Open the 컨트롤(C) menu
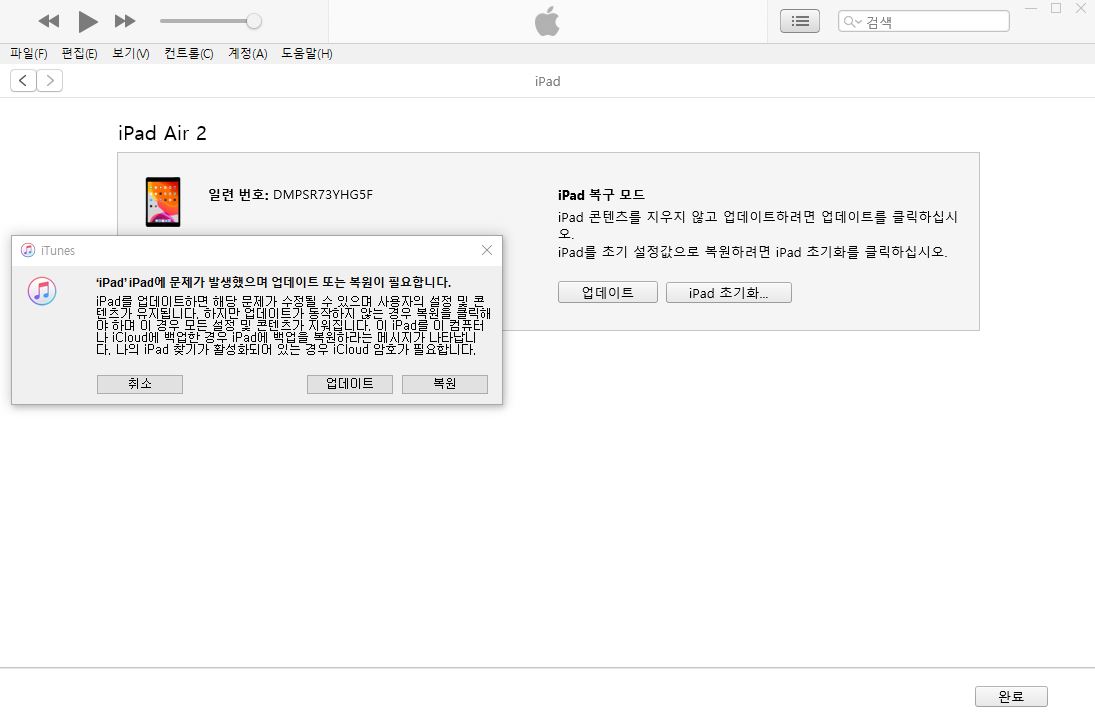This screenshot has height=721, width=1095. 189,54
